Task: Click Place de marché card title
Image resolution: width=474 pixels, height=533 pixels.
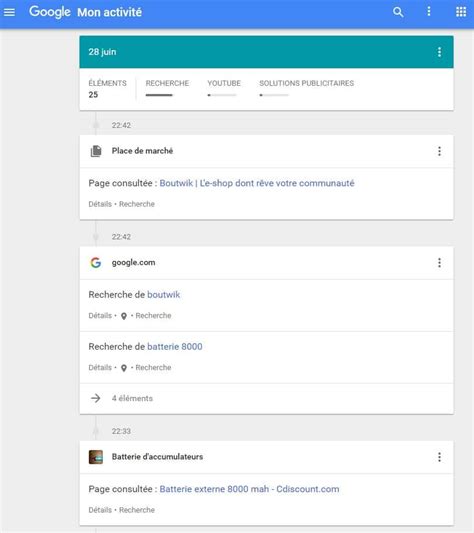Action: pos(142,151)
